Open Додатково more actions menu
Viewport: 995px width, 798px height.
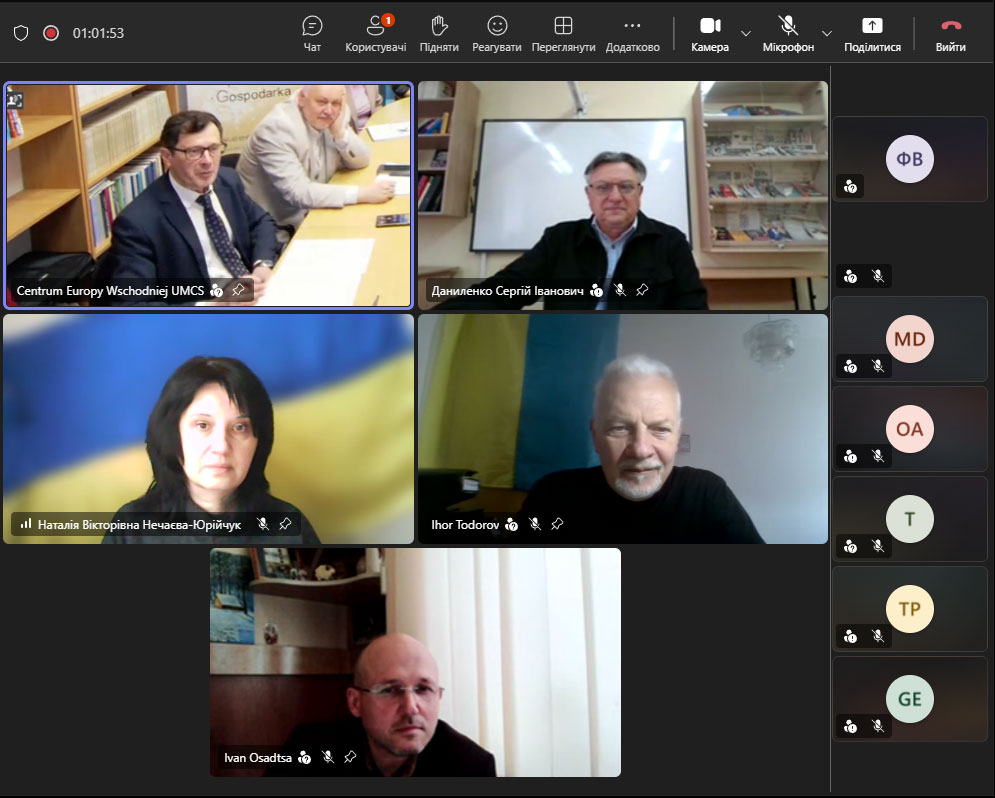click(633, 34)
